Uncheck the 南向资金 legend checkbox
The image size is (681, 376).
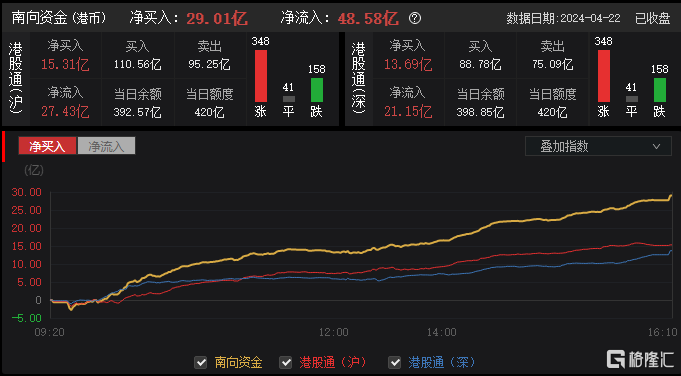click(x=200, y=362)
